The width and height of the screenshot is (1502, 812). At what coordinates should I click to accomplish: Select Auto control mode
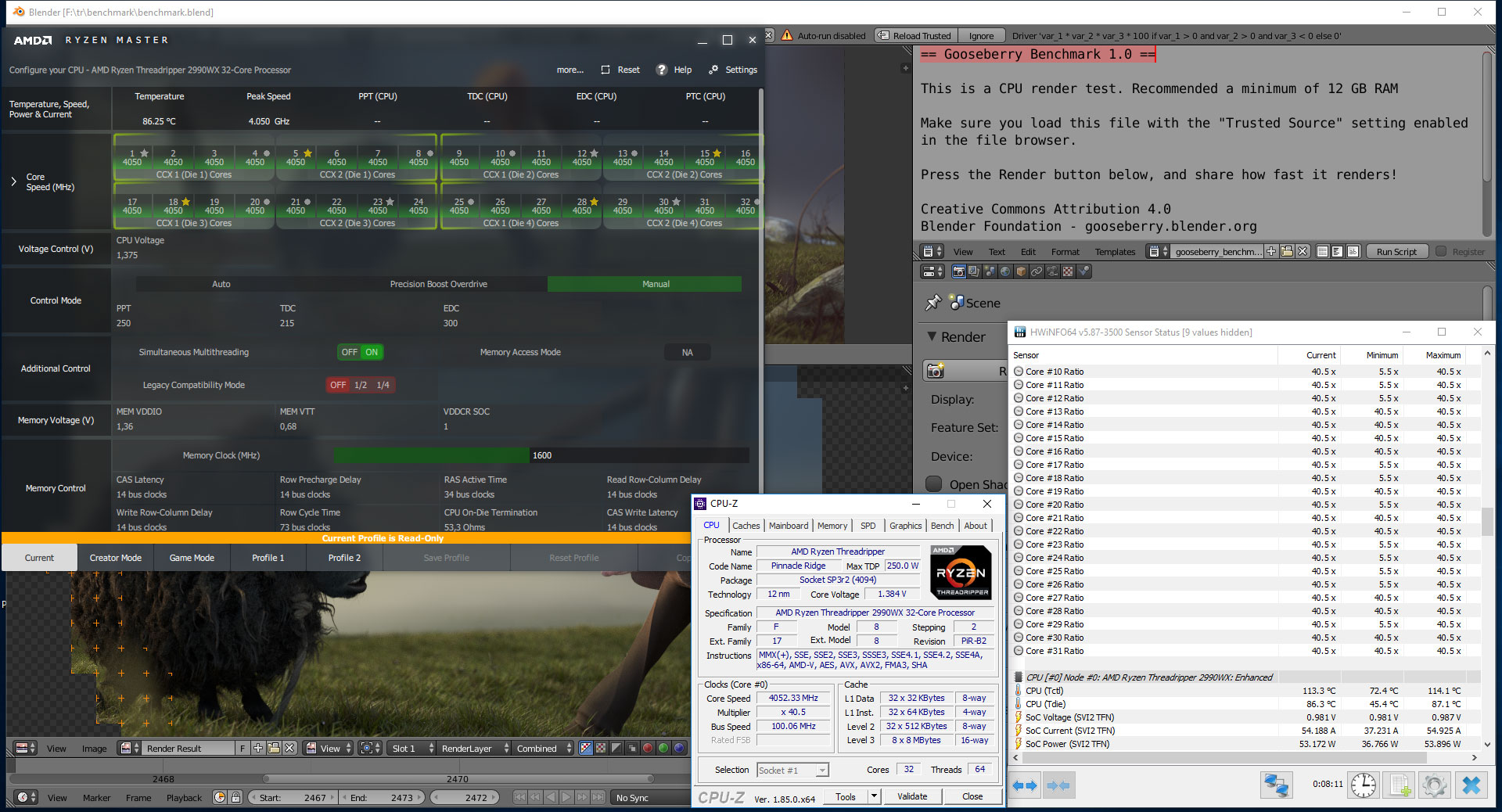(x=221, y=284)
